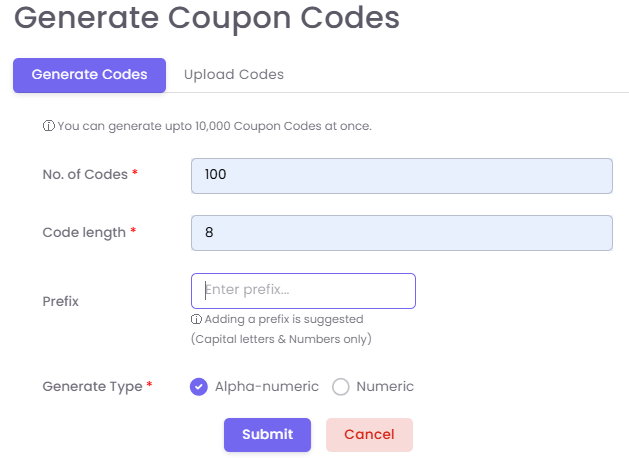Submit the coupon code form
This screenshot has height=458, width=629.
tap(267, 435)
